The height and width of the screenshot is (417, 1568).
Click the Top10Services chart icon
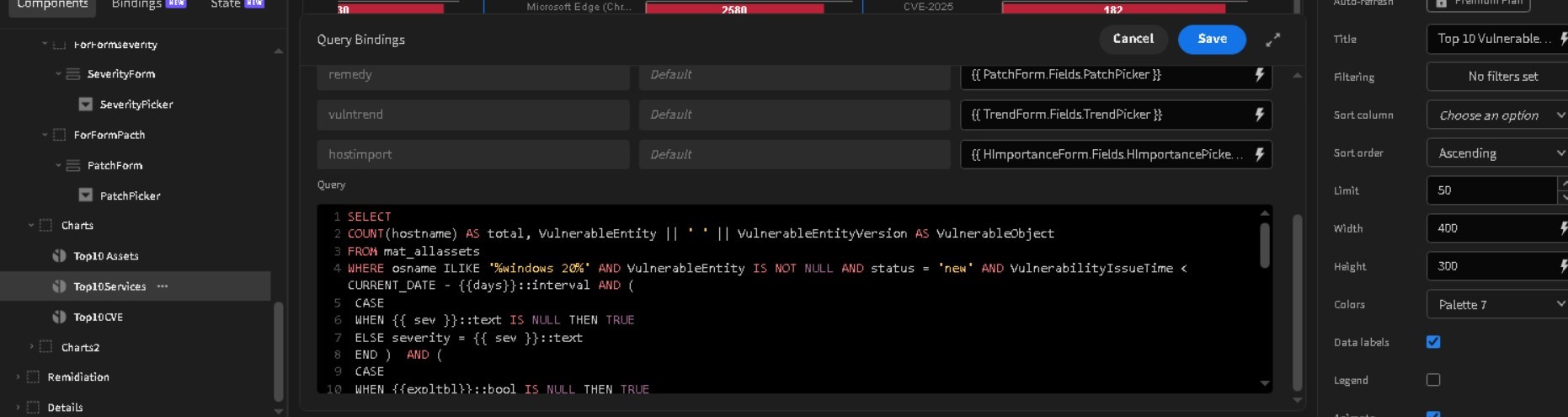59,286
